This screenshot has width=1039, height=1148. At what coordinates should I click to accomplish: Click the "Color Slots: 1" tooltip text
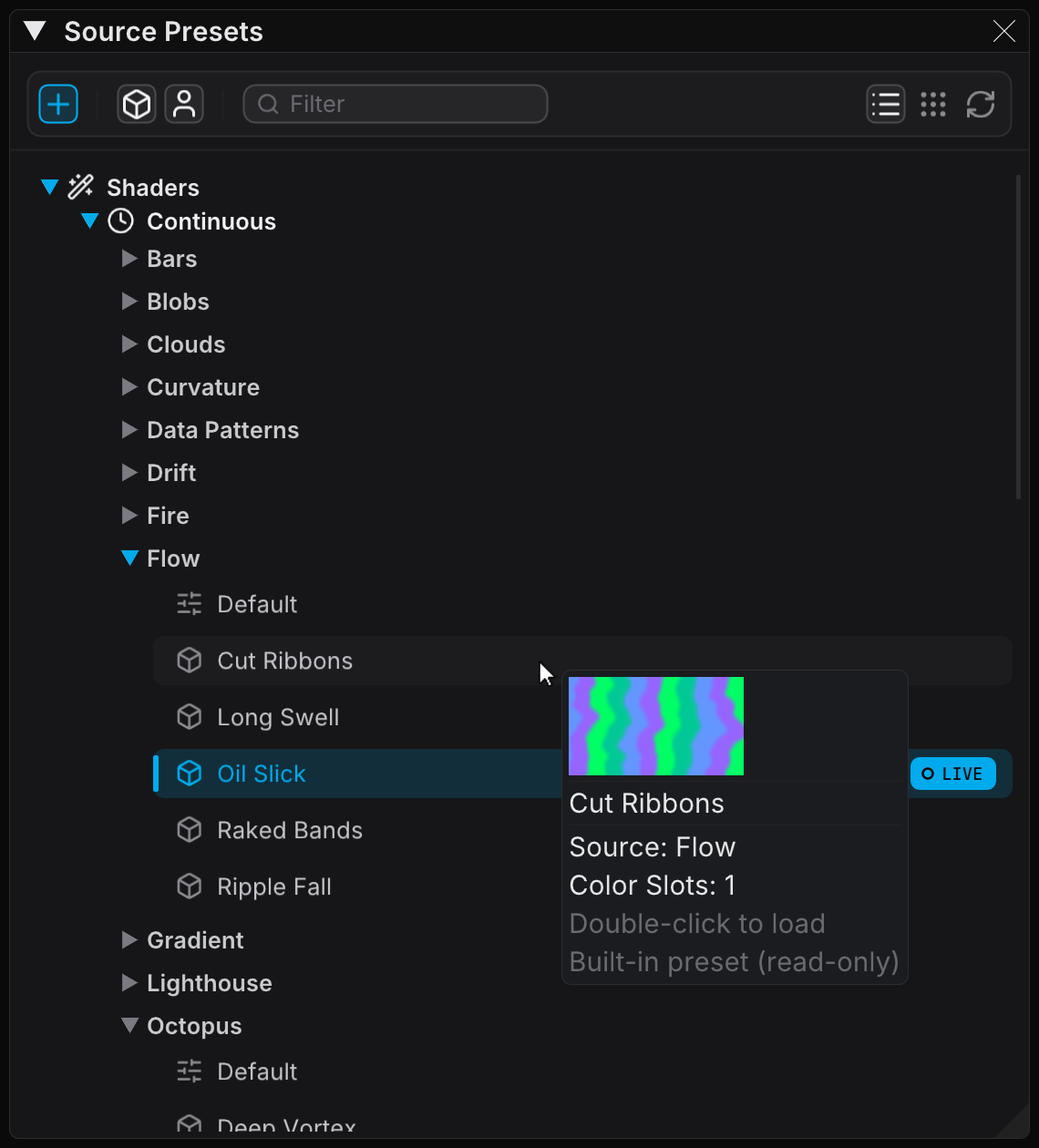pyautogui.click(x=653, y=886)
